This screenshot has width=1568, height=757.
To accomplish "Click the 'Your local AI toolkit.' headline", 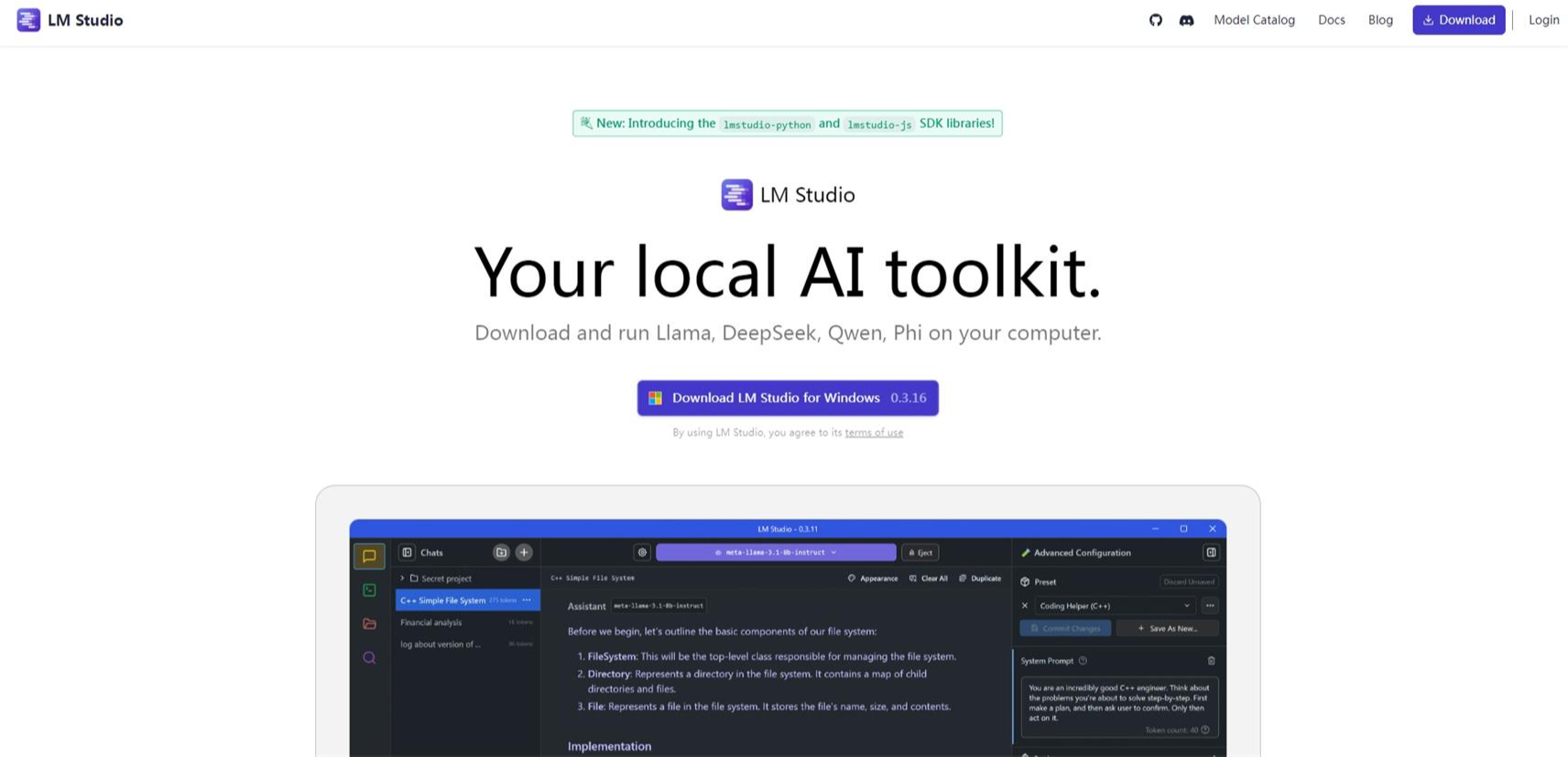I will coord(788,272).
